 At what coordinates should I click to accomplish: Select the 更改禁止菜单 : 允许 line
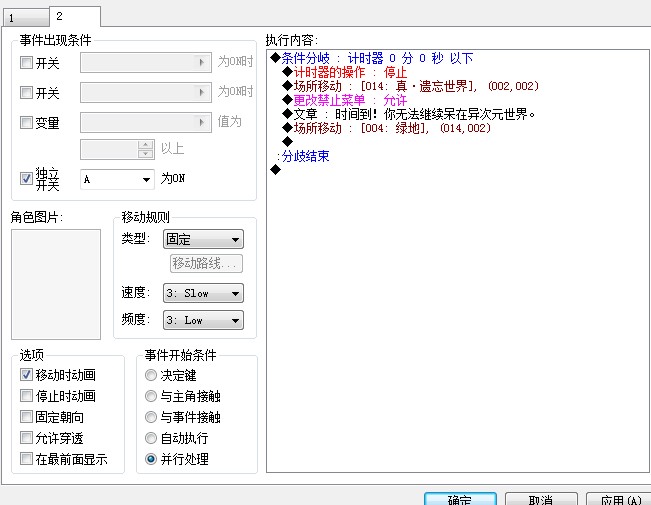click(345, 100)
